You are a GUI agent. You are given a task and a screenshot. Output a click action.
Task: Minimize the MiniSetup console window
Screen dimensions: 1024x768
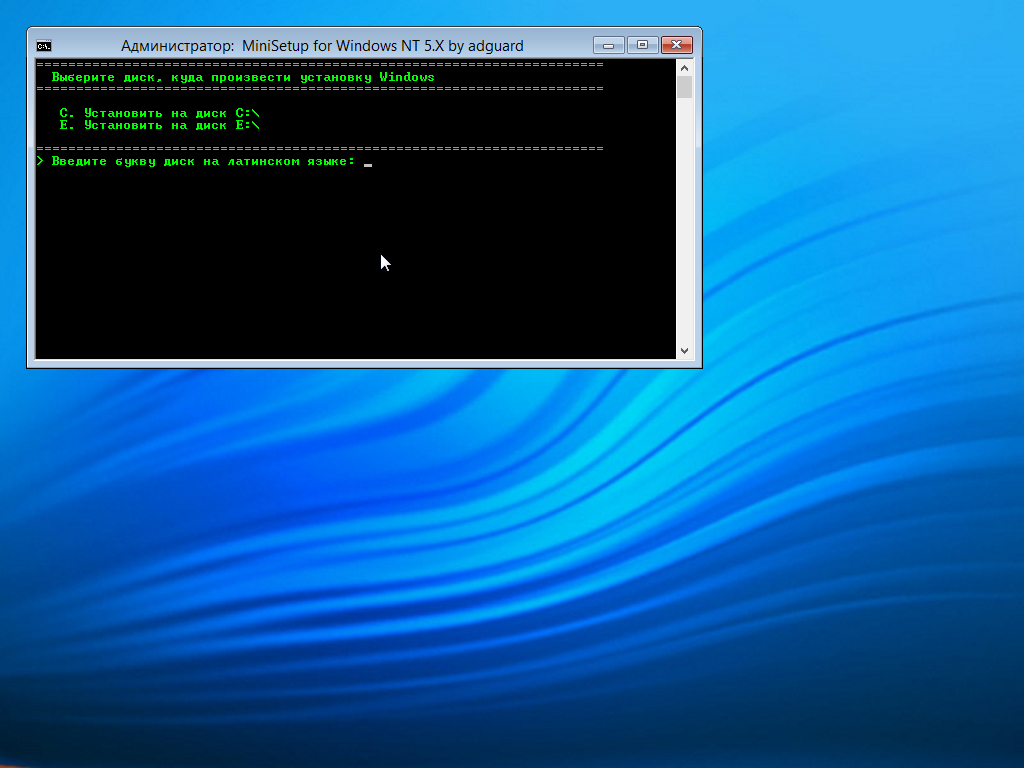tap(609, 45)
